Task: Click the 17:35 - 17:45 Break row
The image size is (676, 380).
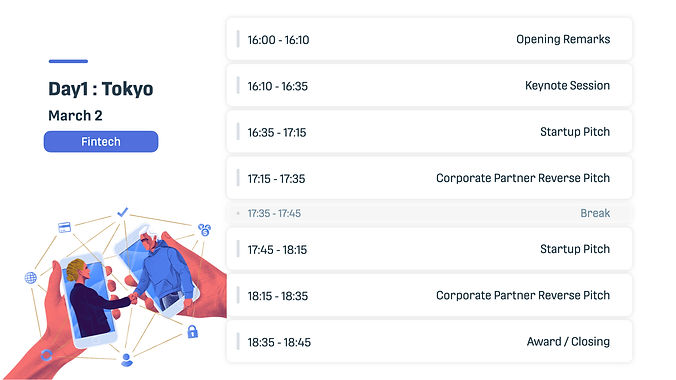Action: click(429, 213)
